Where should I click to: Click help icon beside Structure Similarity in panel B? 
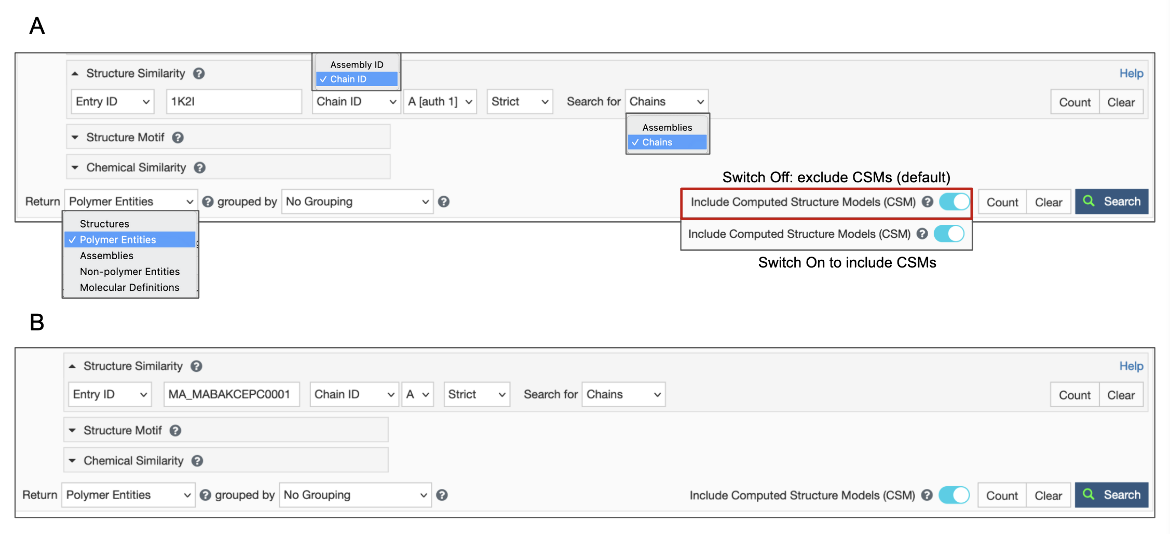tap(196, 367)
